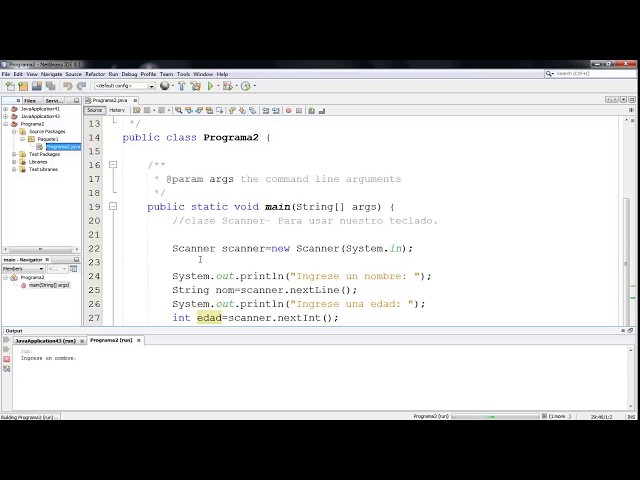Collapse the main method fold at line 19

click(x=113, y=206)
